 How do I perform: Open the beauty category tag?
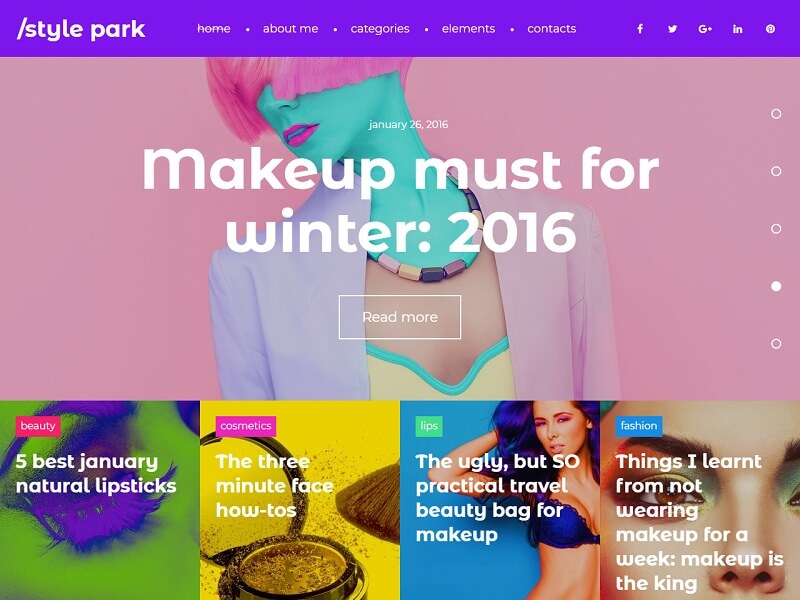pos(38,426)
